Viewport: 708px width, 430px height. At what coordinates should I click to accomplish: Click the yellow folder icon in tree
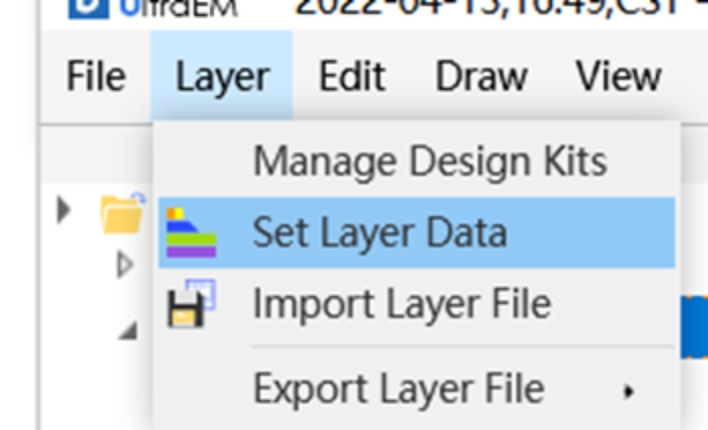click(123, 211)
